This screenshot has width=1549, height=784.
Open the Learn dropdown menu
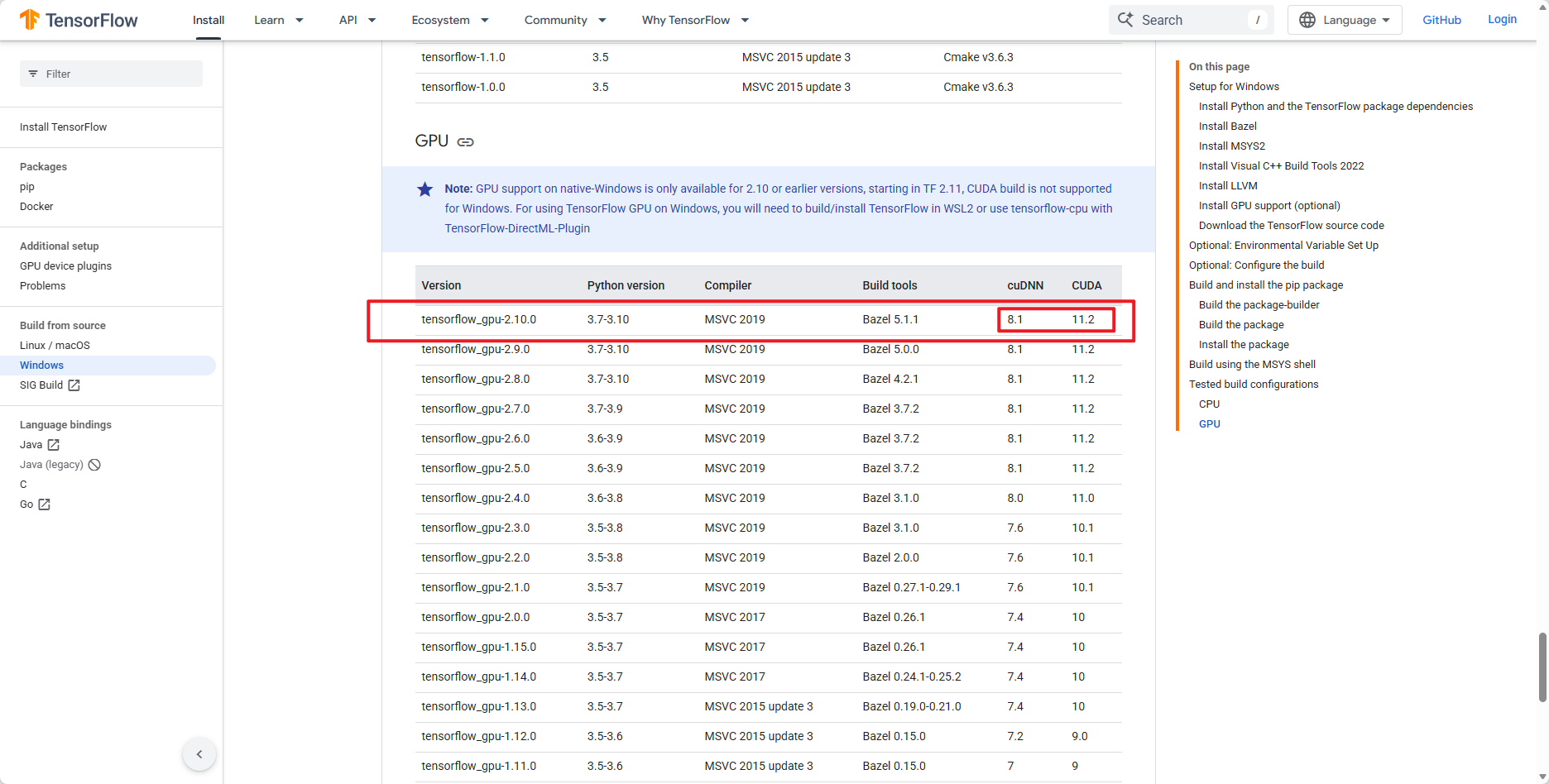pyautogui.click(x=279, y=20)
